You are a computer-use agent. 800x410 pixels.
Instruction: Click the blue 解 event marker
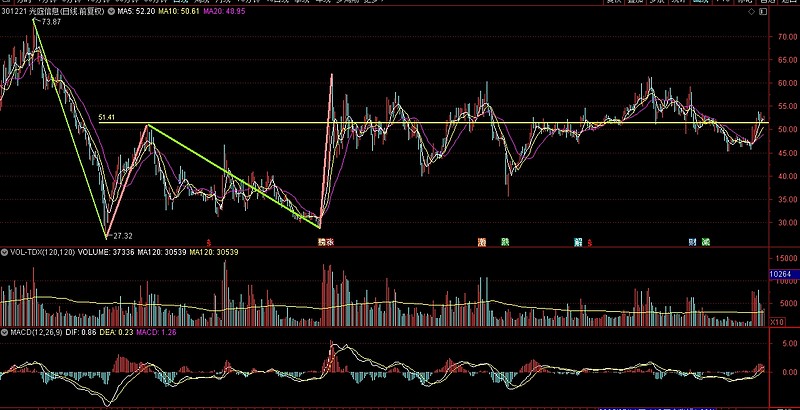tap(578, 242)
